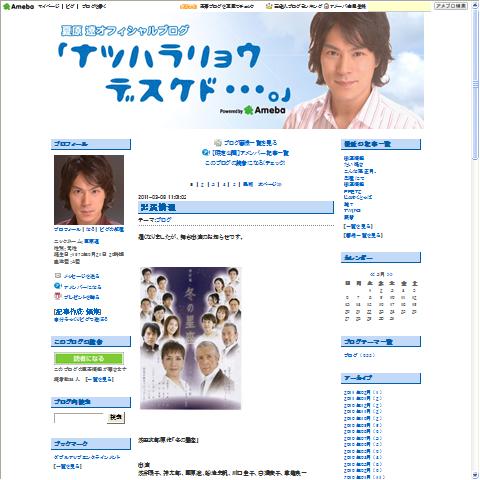The width and height of the screenshot is (480, 480).
Task: Click the send message envelope icon
Action: [x=58, y=276]
